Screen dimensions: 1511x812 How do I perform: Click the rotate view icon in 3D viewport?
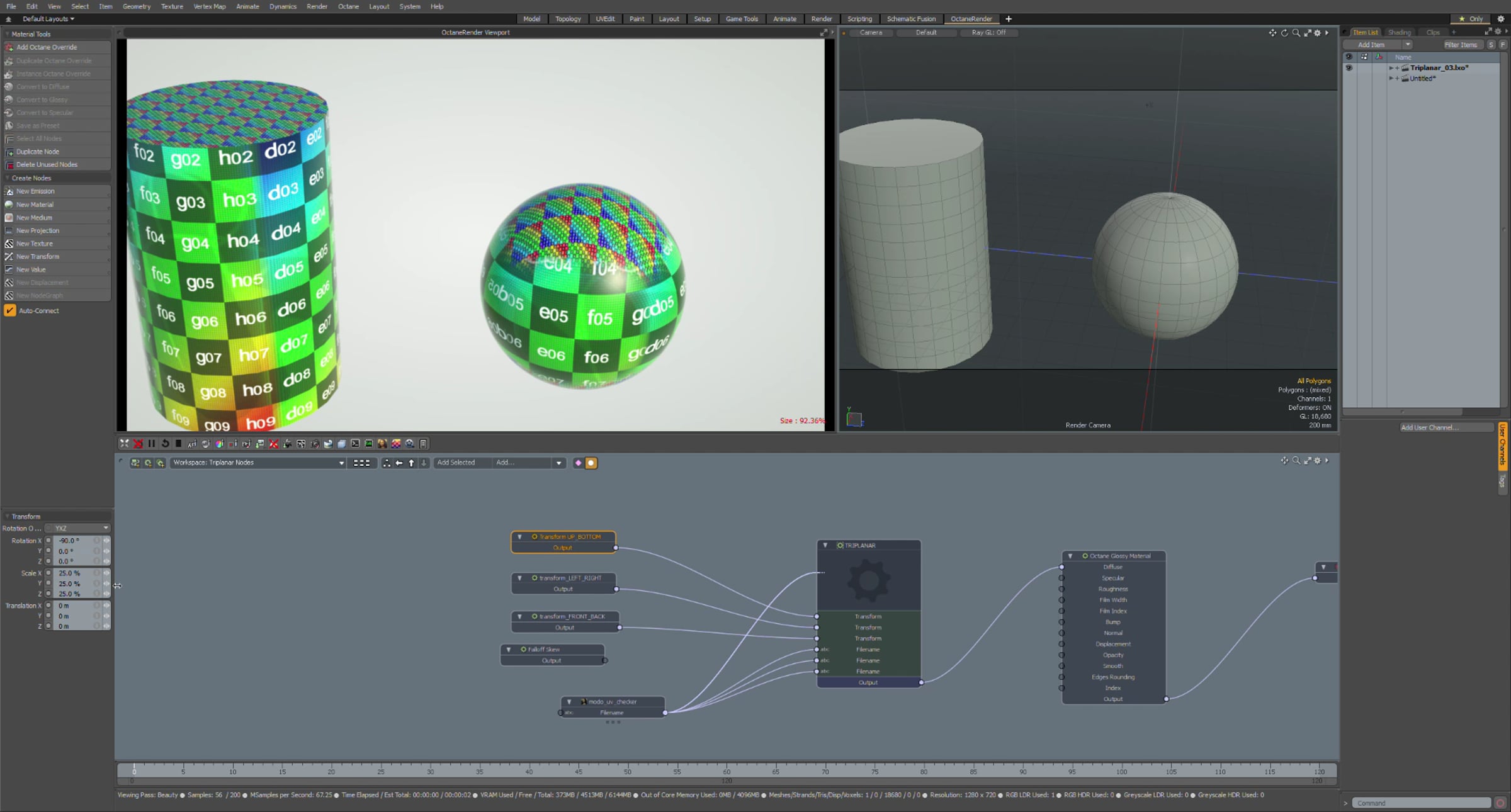pyautogui.click(x=1284, y=33)
